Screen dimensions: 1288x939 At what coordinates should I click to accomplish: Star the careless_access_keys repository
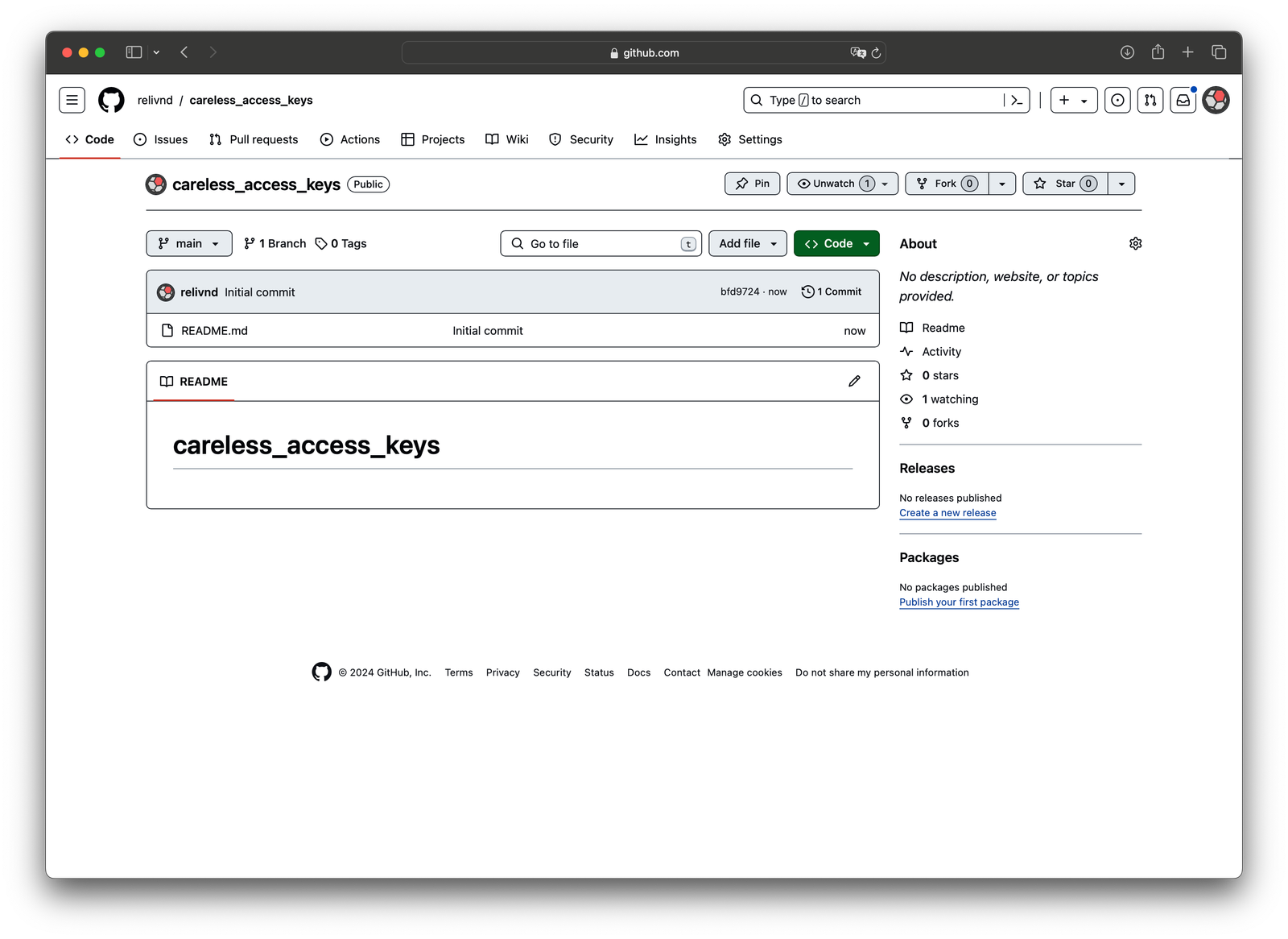[1064, 184]
